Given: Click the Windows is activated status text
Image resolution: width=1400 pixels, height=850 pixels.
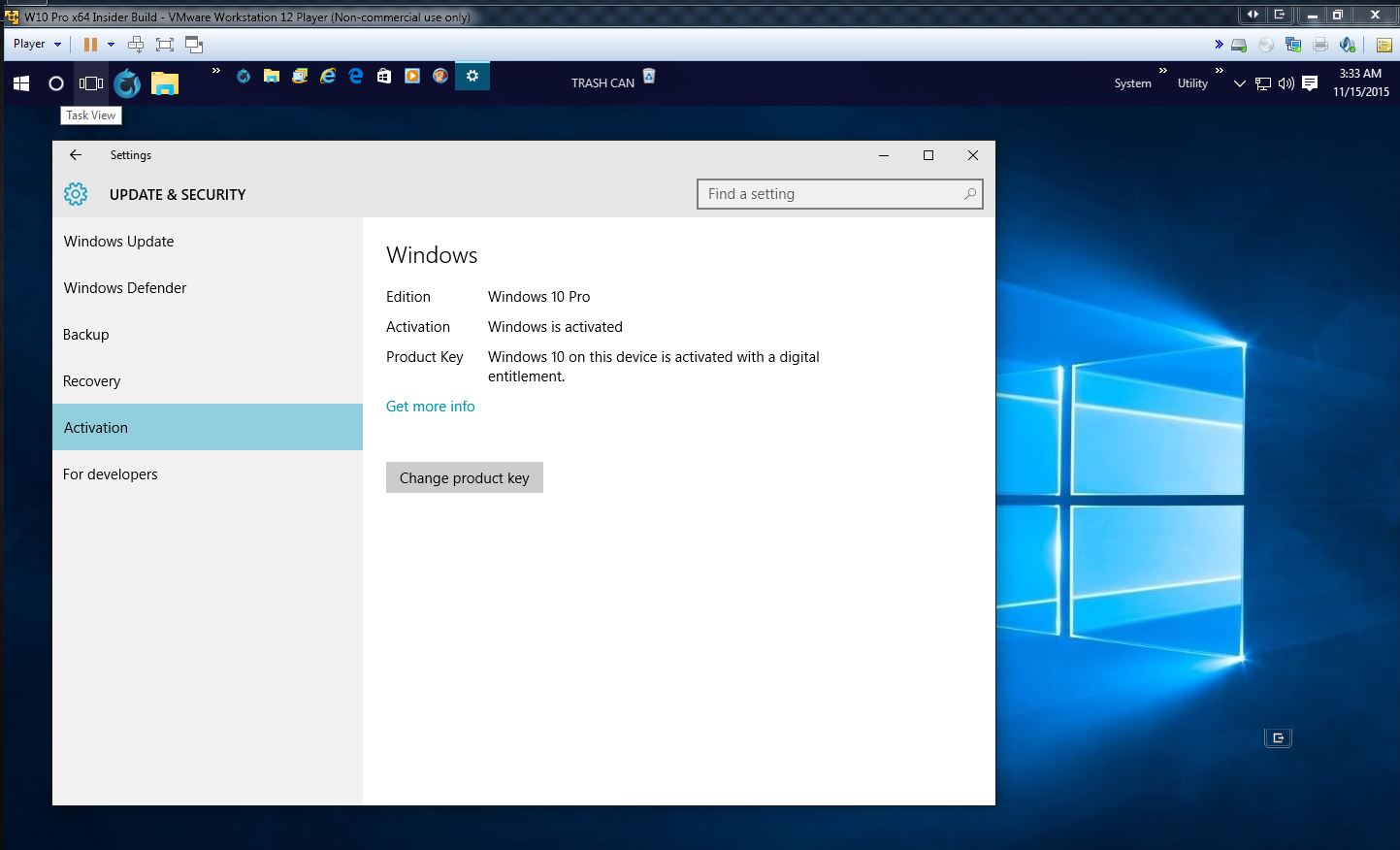Looking at the screenshot, I should [555, 327].
